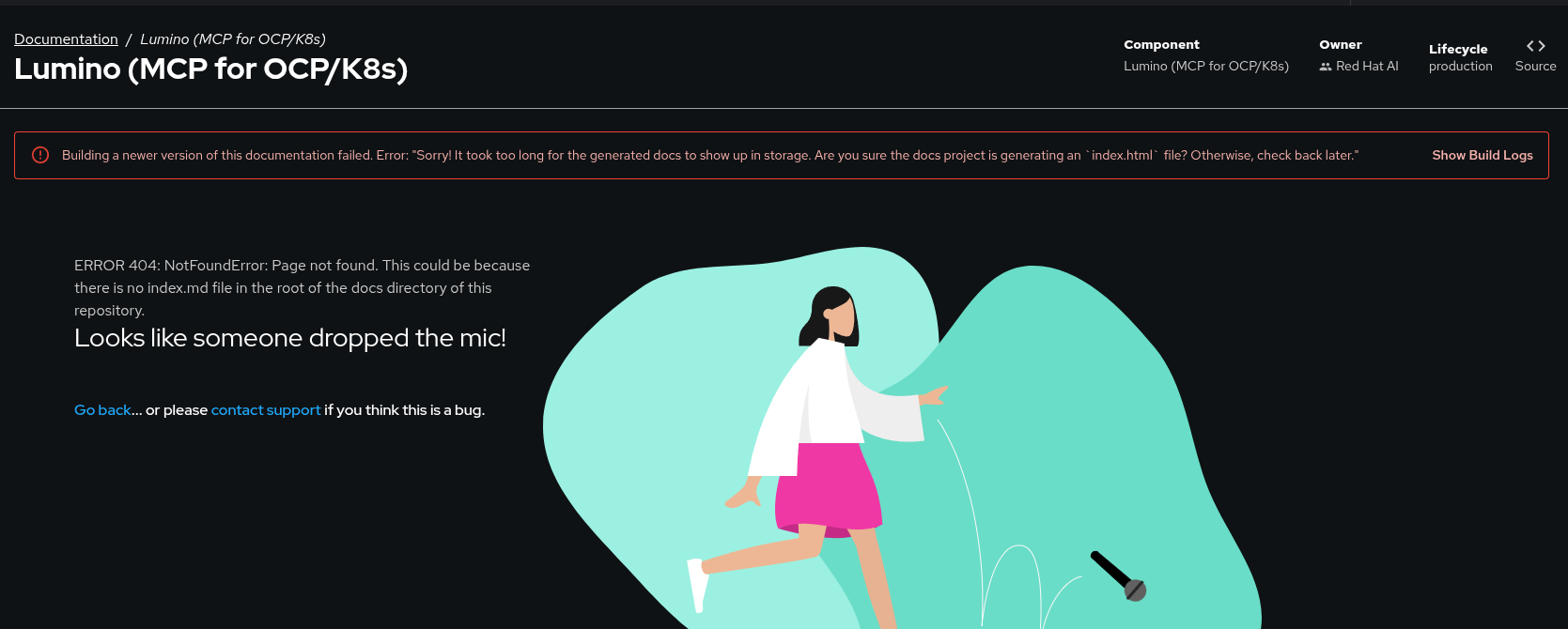Click the group icon beside Red Hat AI
The image size is (1568, 629).
coord(1326,67)
